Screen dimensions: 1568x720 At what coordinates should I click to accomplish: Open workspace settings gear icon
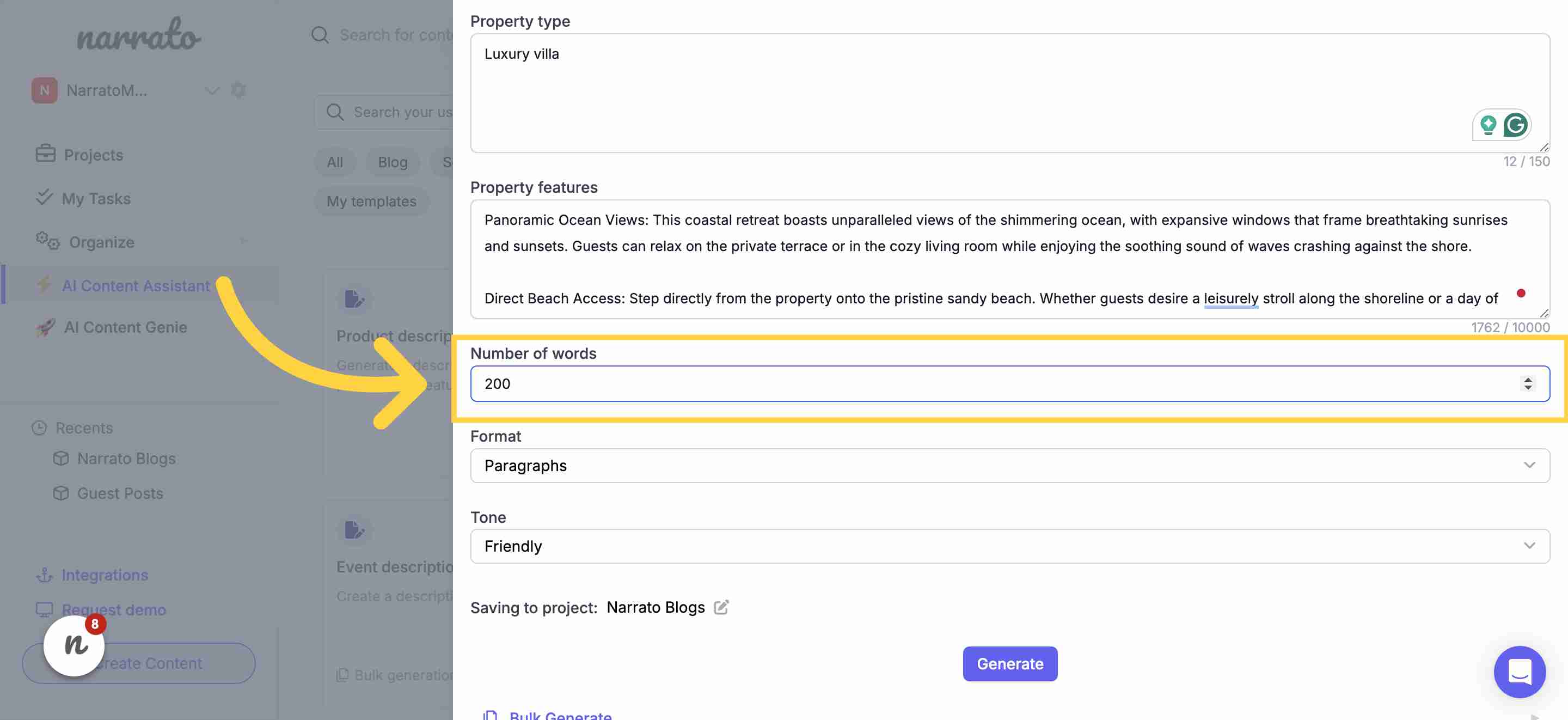[x=238, y=90]
